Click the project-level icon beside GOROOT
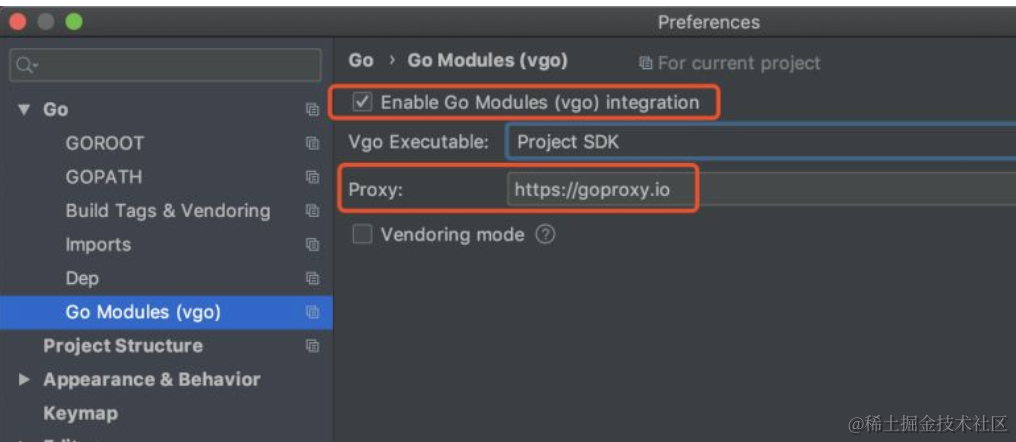1016x442 pixels. coord(312,143)
